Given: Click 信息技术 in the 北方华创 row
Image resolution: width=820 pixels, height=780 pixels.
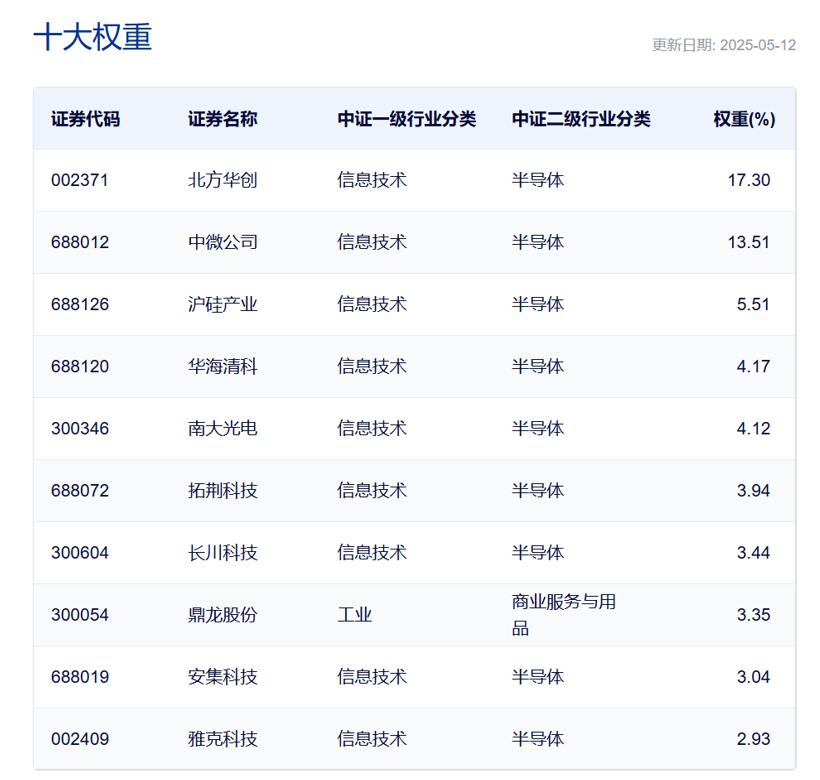Looking at the screenshot, I should click(372, 180).
